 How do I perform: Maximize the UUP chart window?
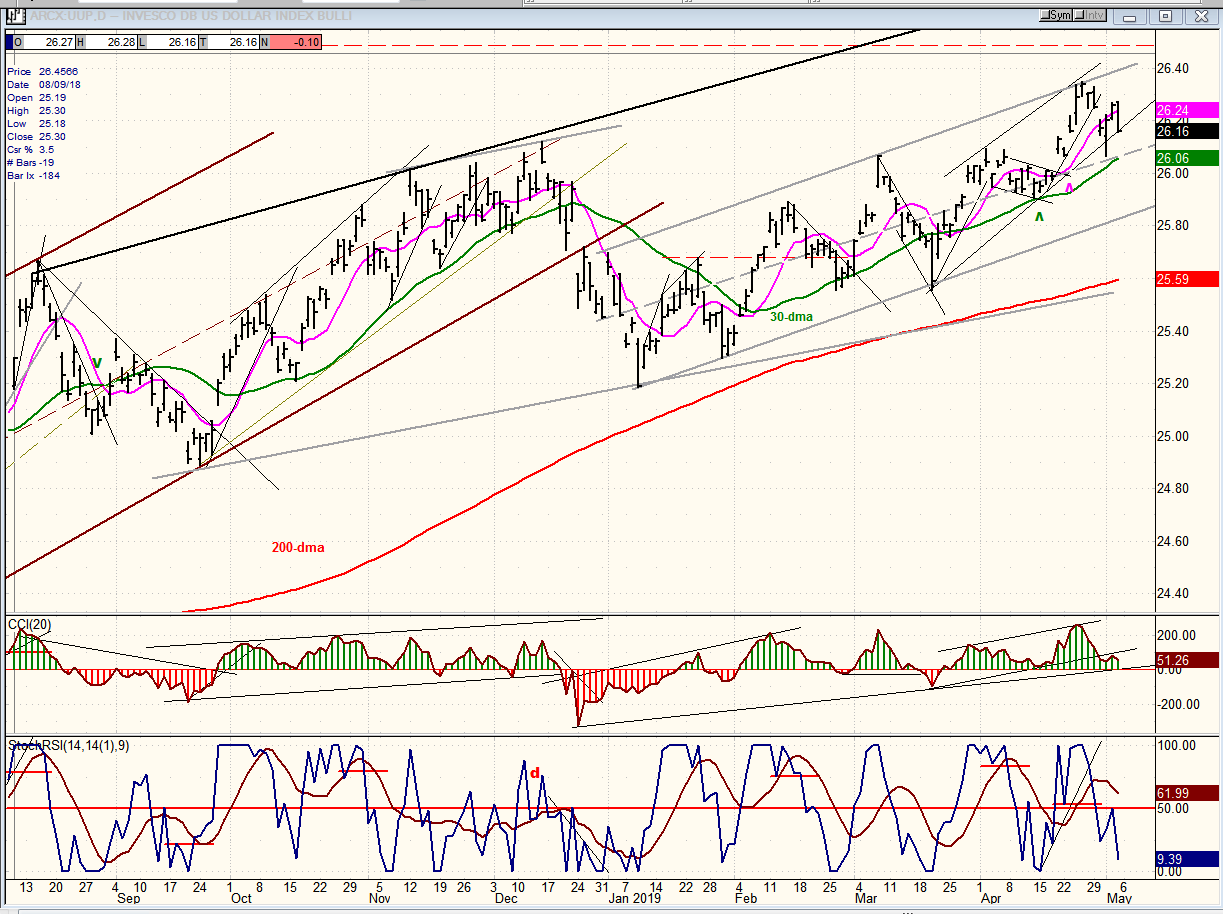pyautogui.click(x=1165, y=15)
